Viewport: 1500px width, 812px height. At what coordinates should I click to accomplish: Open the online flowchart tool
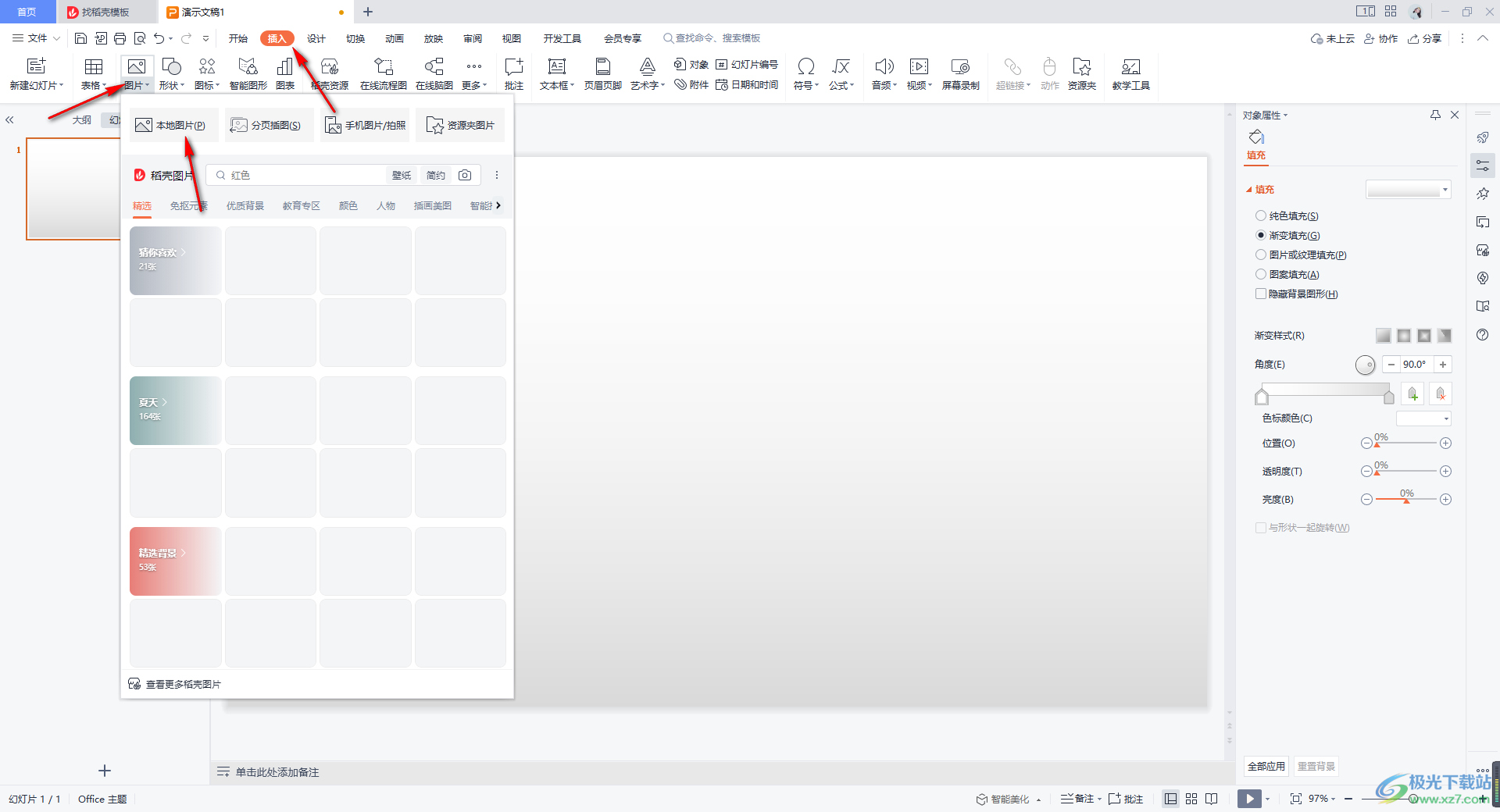point(383,73)
